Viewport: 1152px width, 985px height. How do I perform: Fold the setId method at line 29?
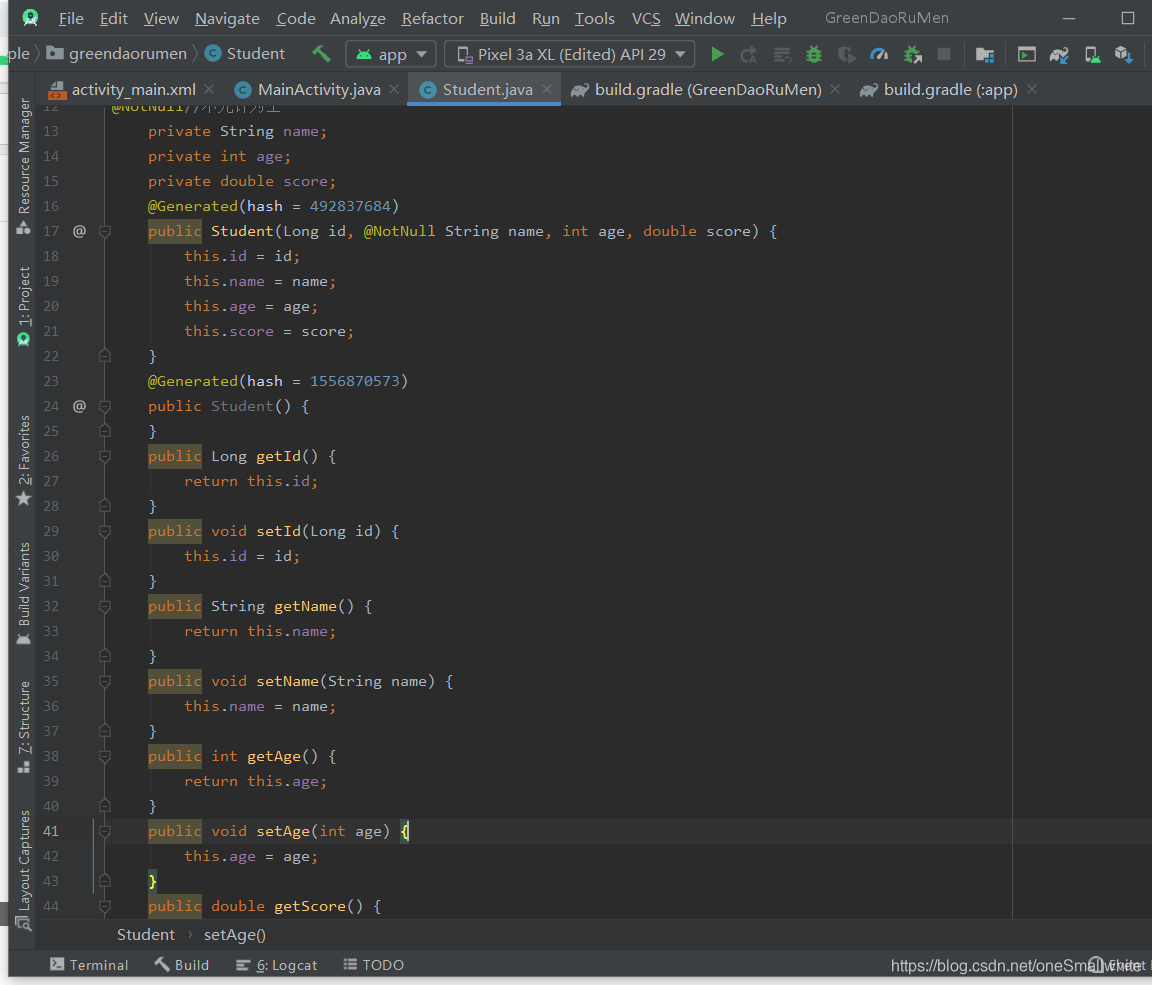pyautogui.click(x=105, y=531)
